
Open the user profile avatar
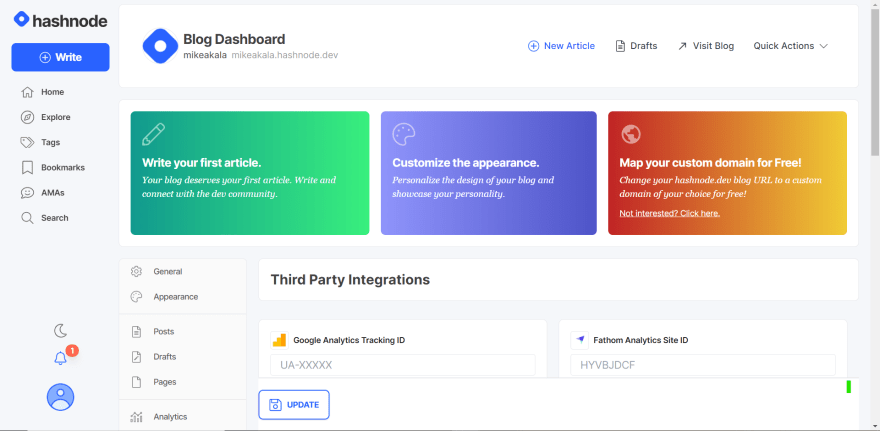coord(60,397)
